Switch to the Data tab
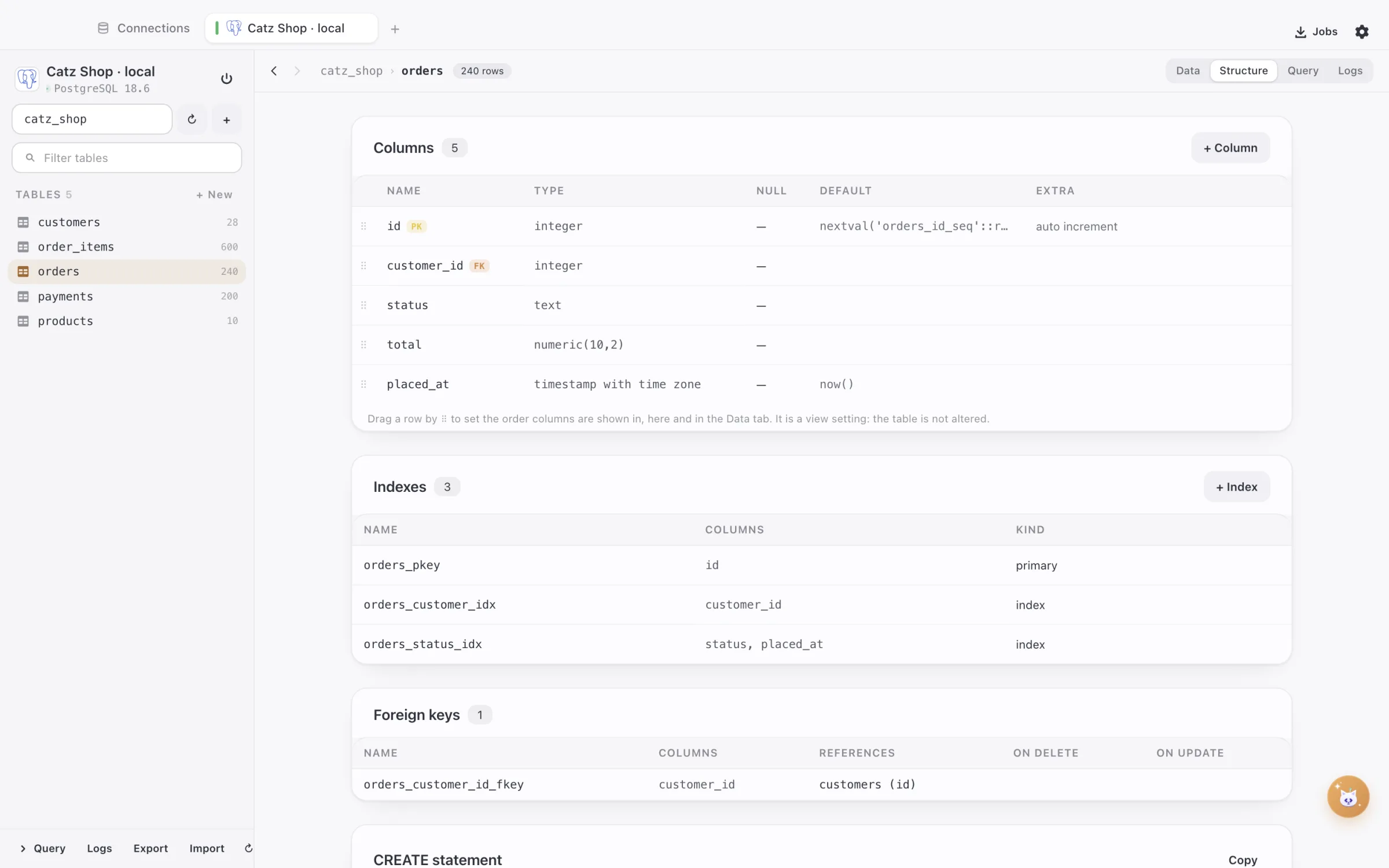Viewport: 1389px width, 868px height. point(1188,71)
